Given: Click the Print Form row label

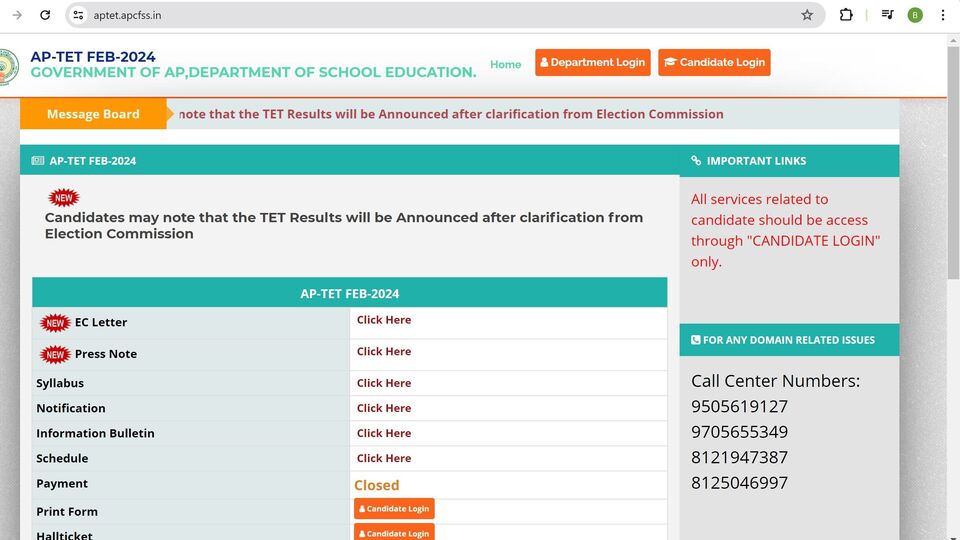Looking at the screenshot, I should pyautogui.click(x=67, y=512).
